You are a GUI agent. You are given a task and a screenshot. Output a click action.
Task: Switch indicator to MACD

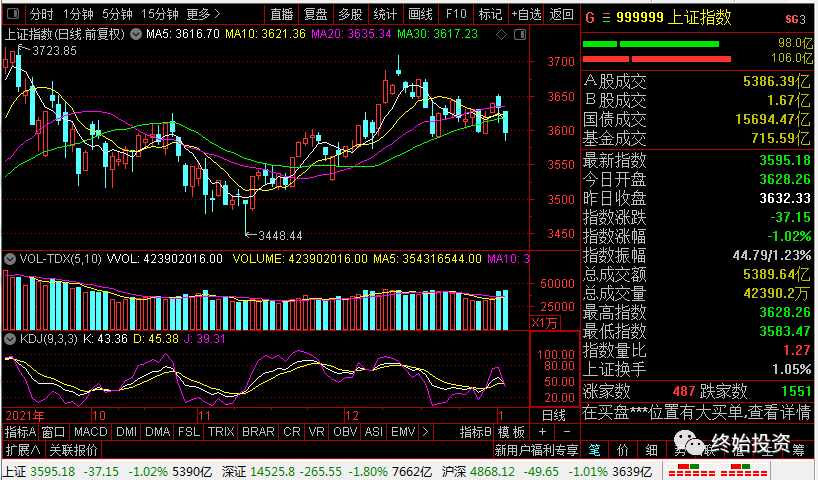90,432
